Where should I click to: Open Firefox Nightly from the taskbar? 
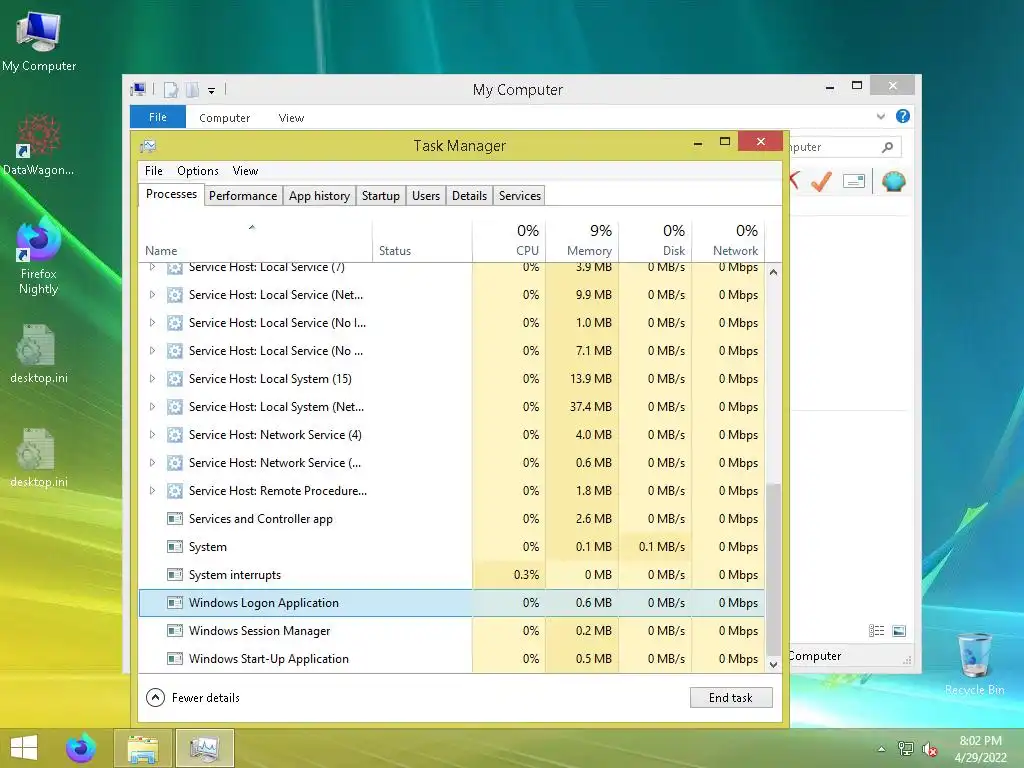click(81, 748)
